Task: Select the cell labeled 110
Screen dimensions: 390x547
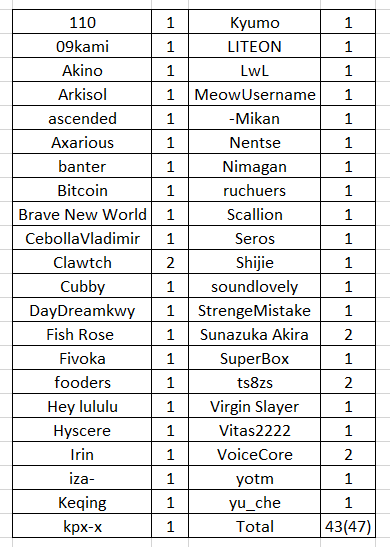Action: tap(82, 22)
